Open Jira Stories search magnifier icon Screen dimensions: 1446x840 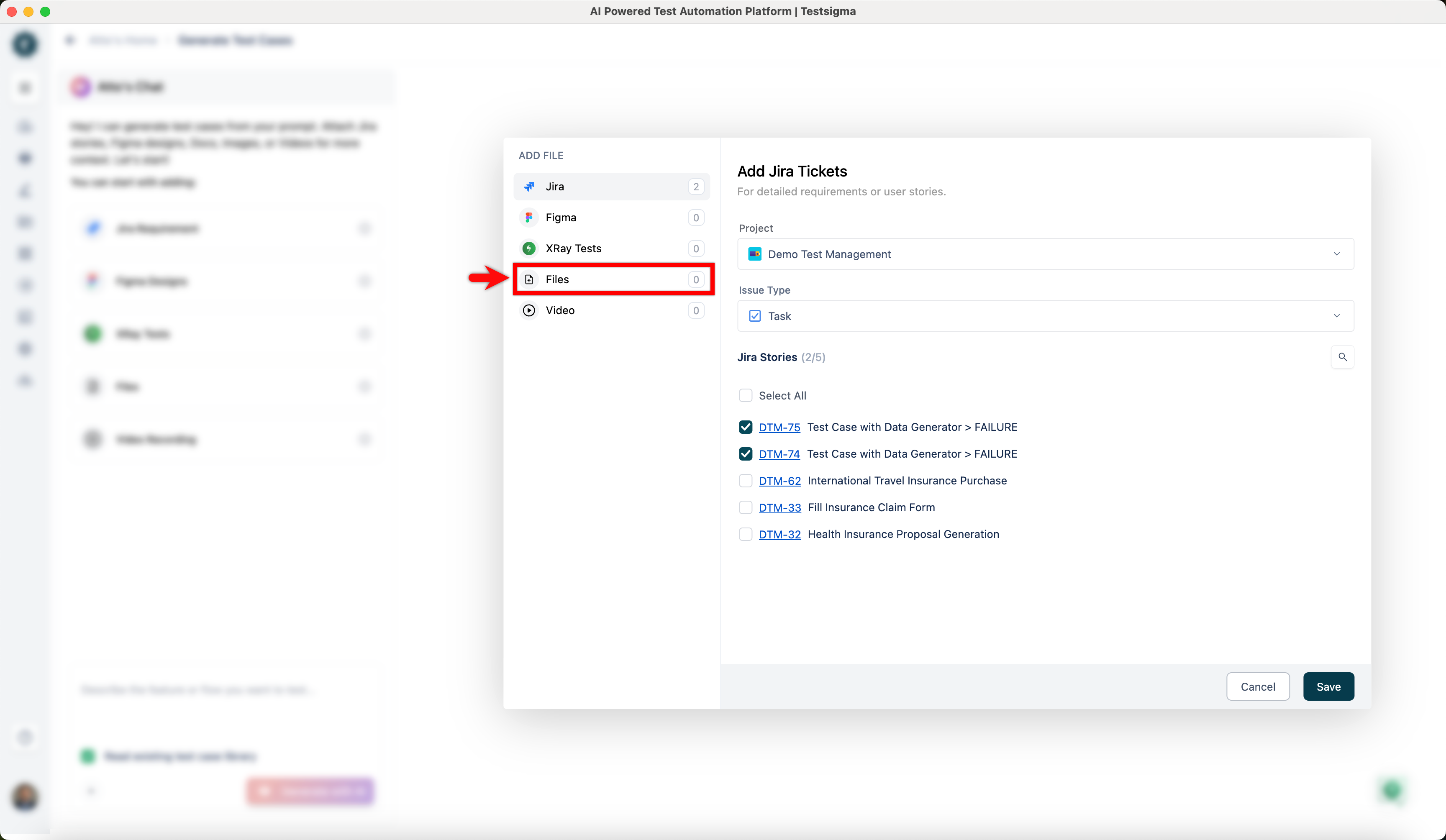click(1342, 357)
